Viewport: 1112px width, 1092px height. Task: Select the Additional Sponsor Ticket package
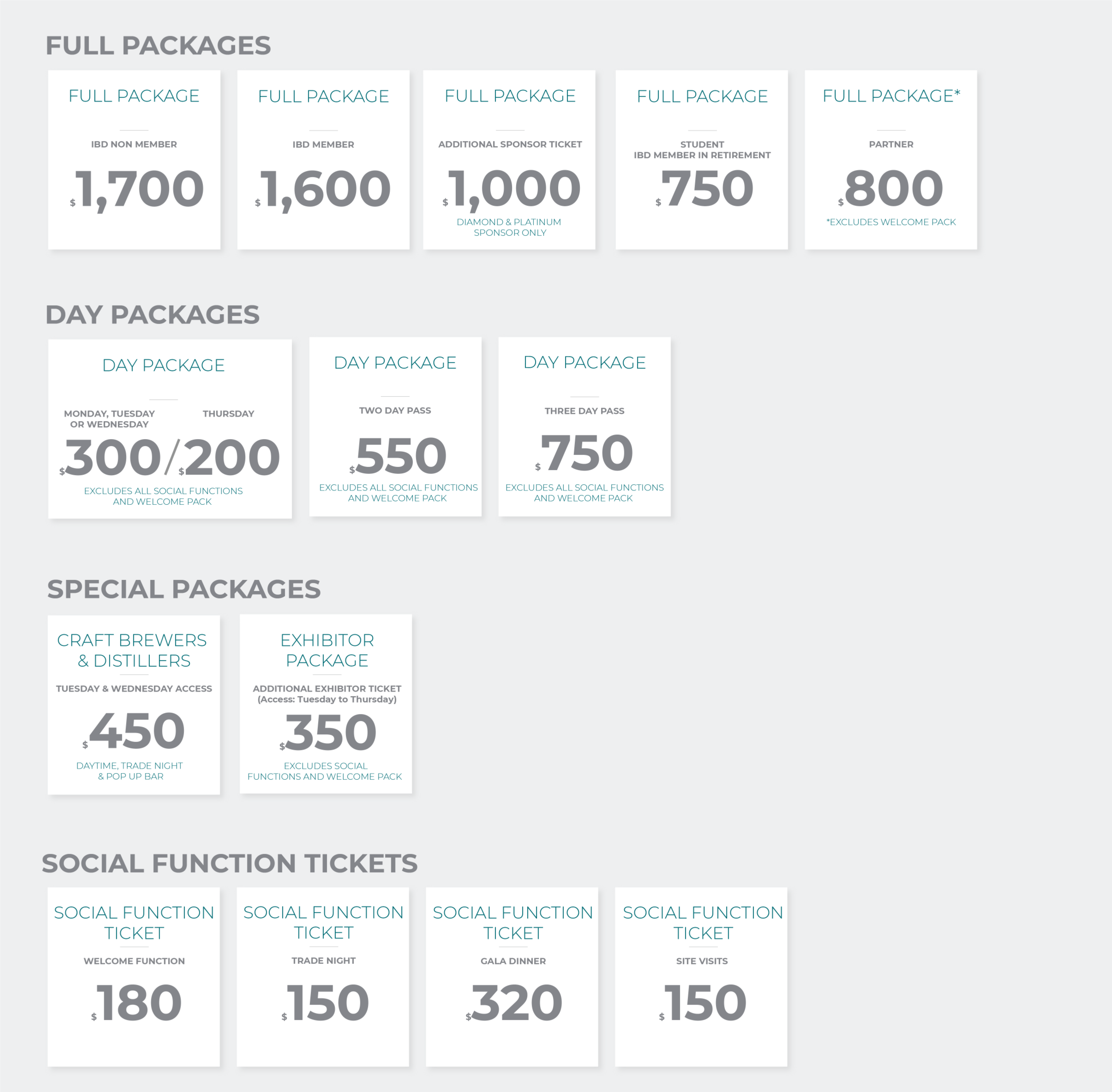(x=510, y=160)
